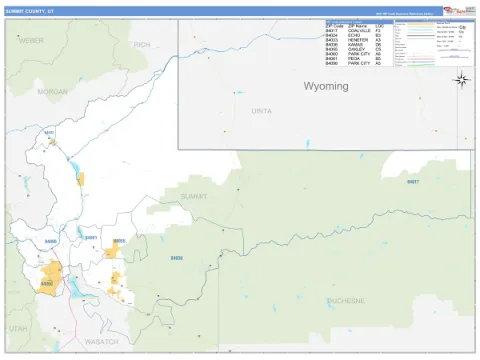This screenshot has height=360, width=480.
Task: Select the 'MORGAN' county label
Action: click(x=52, y=92)
